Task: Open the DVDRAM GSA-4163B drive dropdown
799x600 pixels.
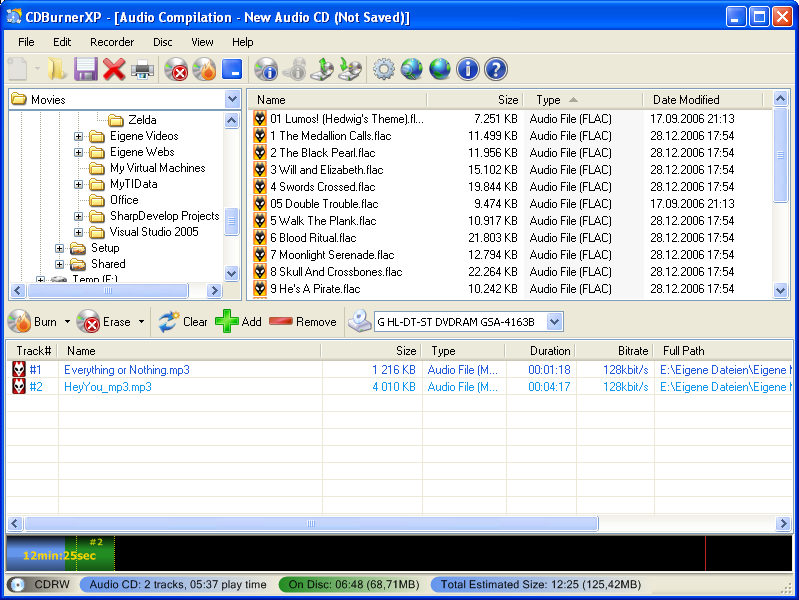Action: (x=555, y=322)
